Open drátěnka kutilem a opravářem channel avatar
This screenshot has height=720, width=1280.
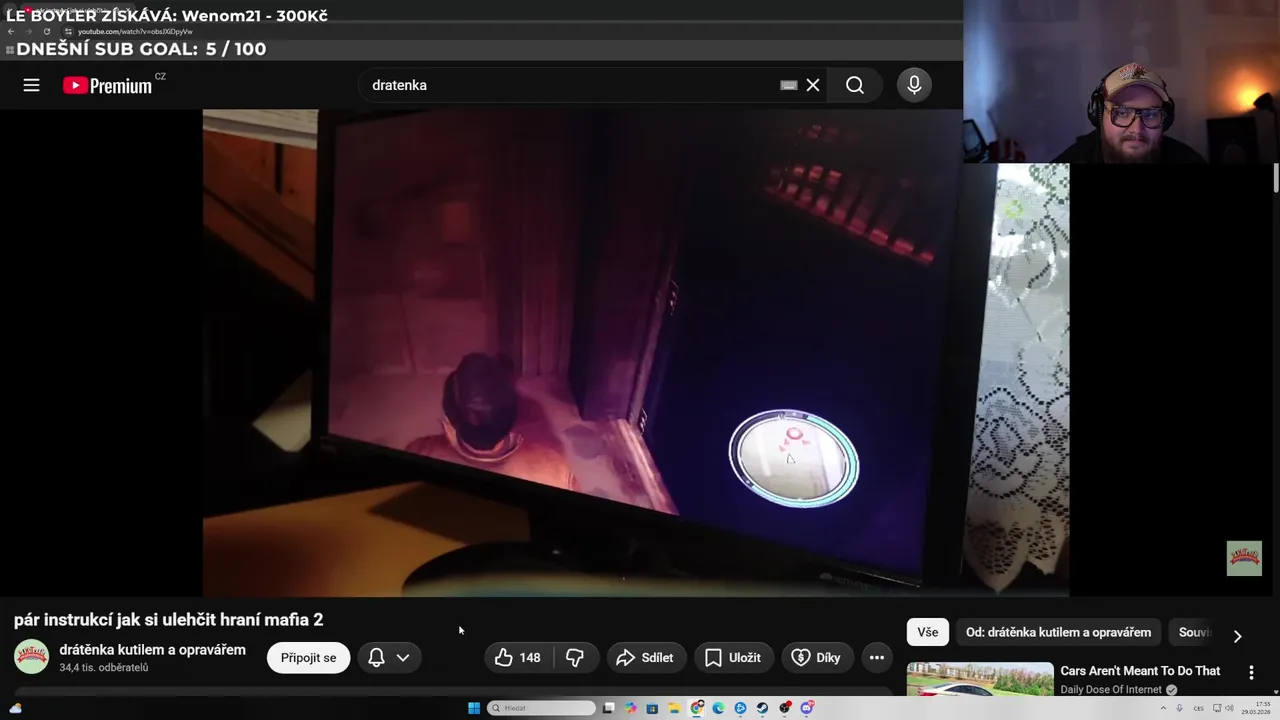coord(31,657)
